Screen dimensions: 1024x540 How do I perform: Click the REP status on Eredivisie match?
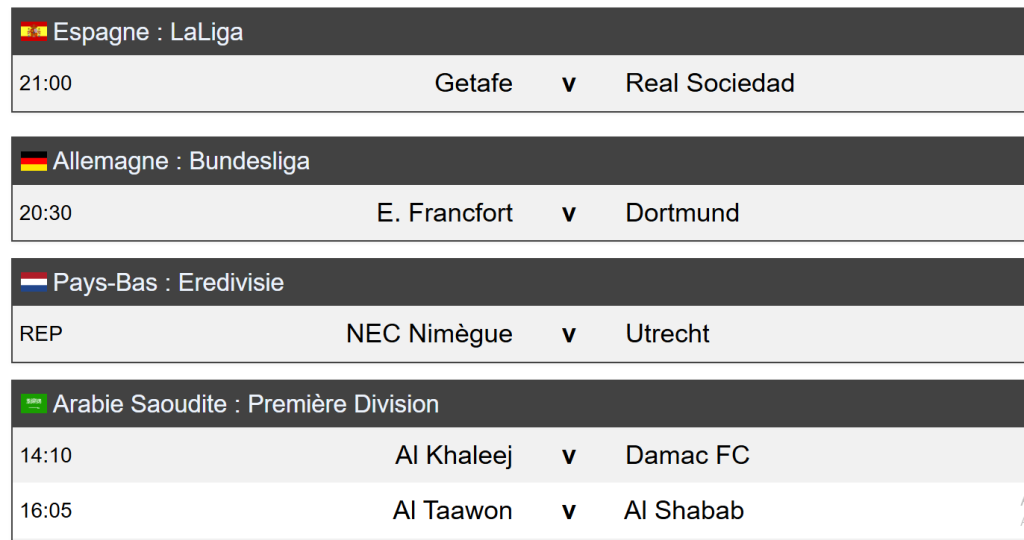[41, 334]
